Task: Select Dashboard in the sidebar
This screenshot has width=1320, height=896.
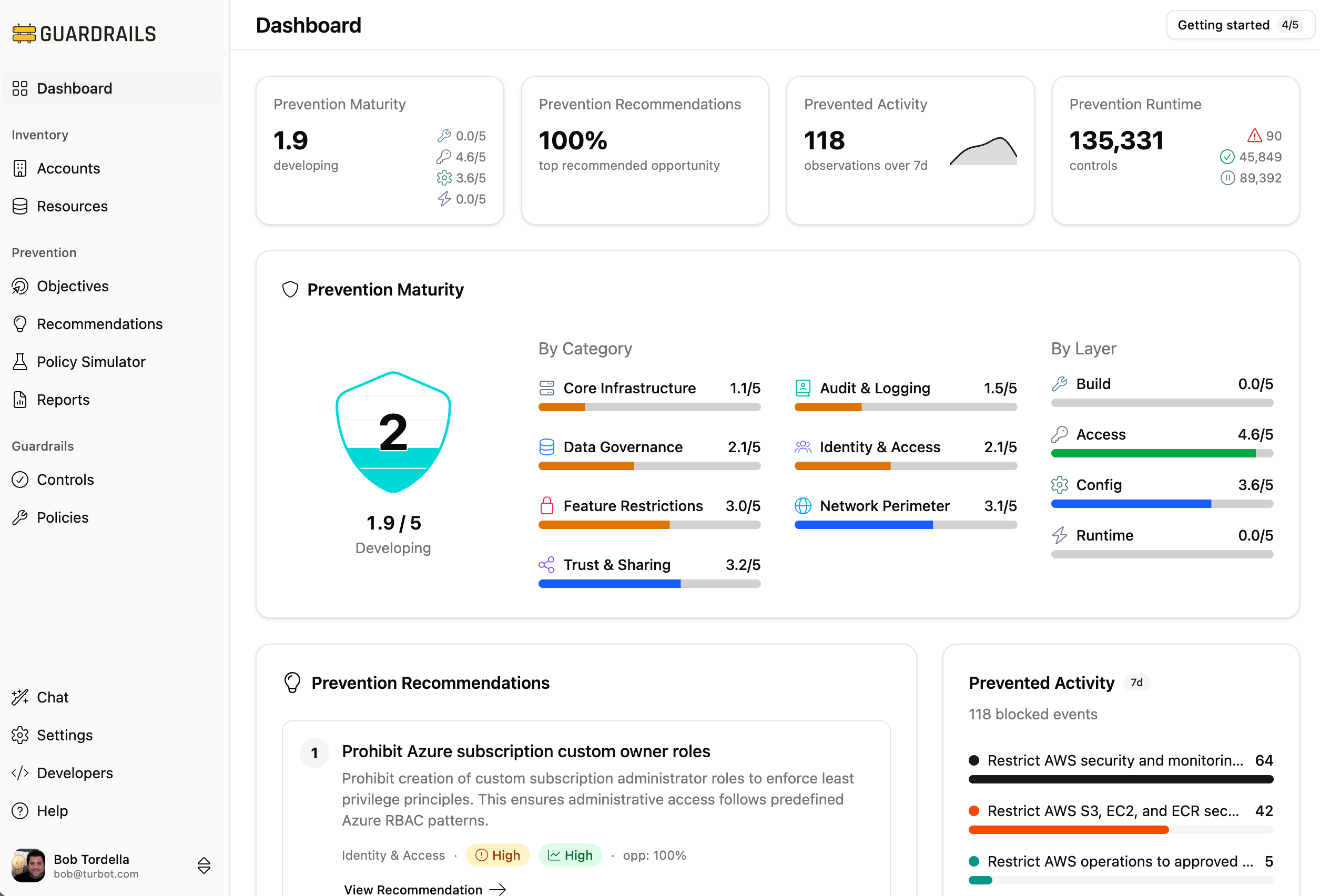Action: click(x=74, y=88)
